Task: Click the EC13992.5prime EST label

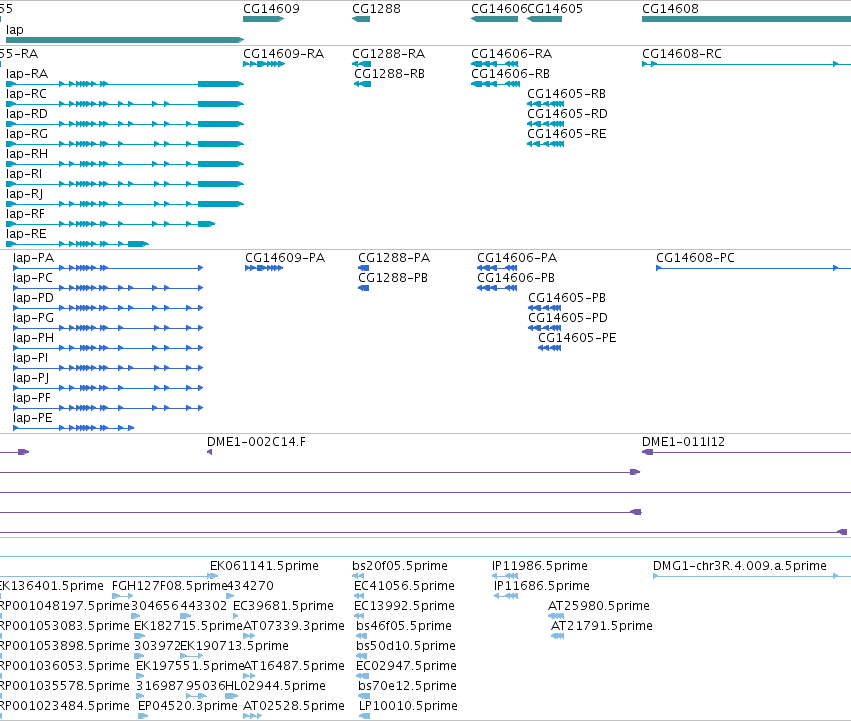Action: click(404, 605)
